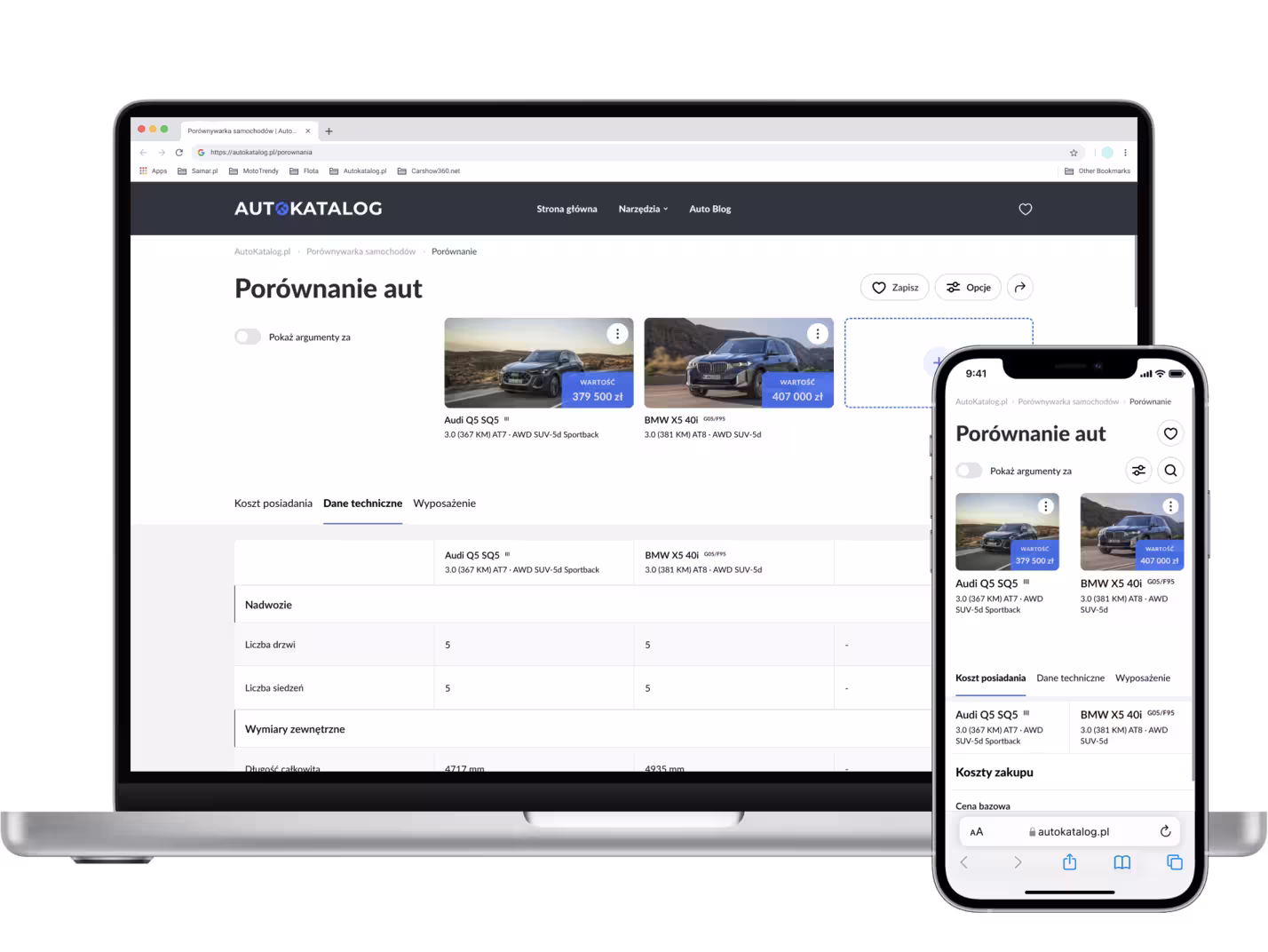Viewport: 1268px width, 952px height.
Task: Open the Apps bookmarks shortcut
Action: (x=154, y=171)
